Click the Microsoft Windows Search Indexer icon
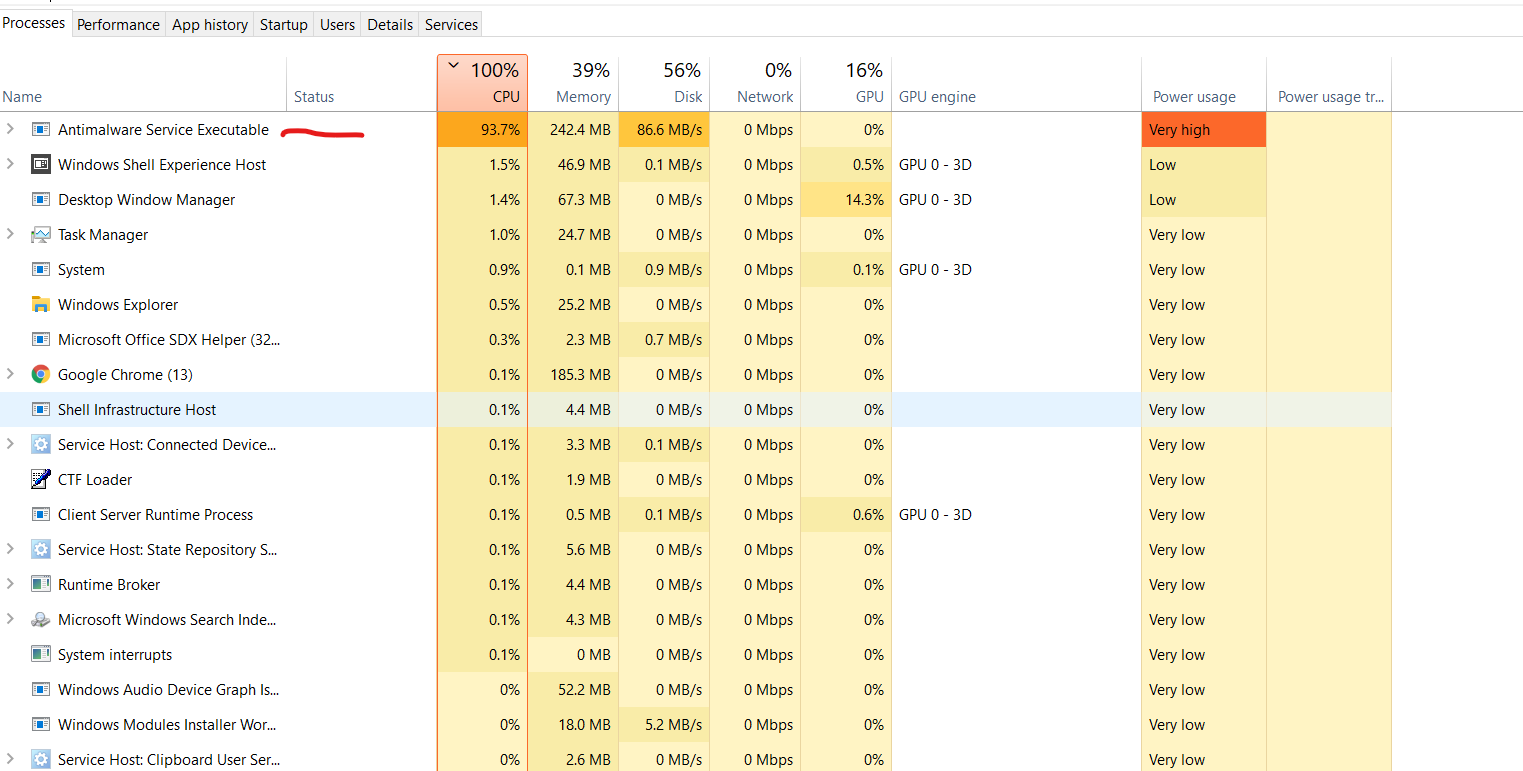This screenshot has height=771, width=1523. point(41,620)
